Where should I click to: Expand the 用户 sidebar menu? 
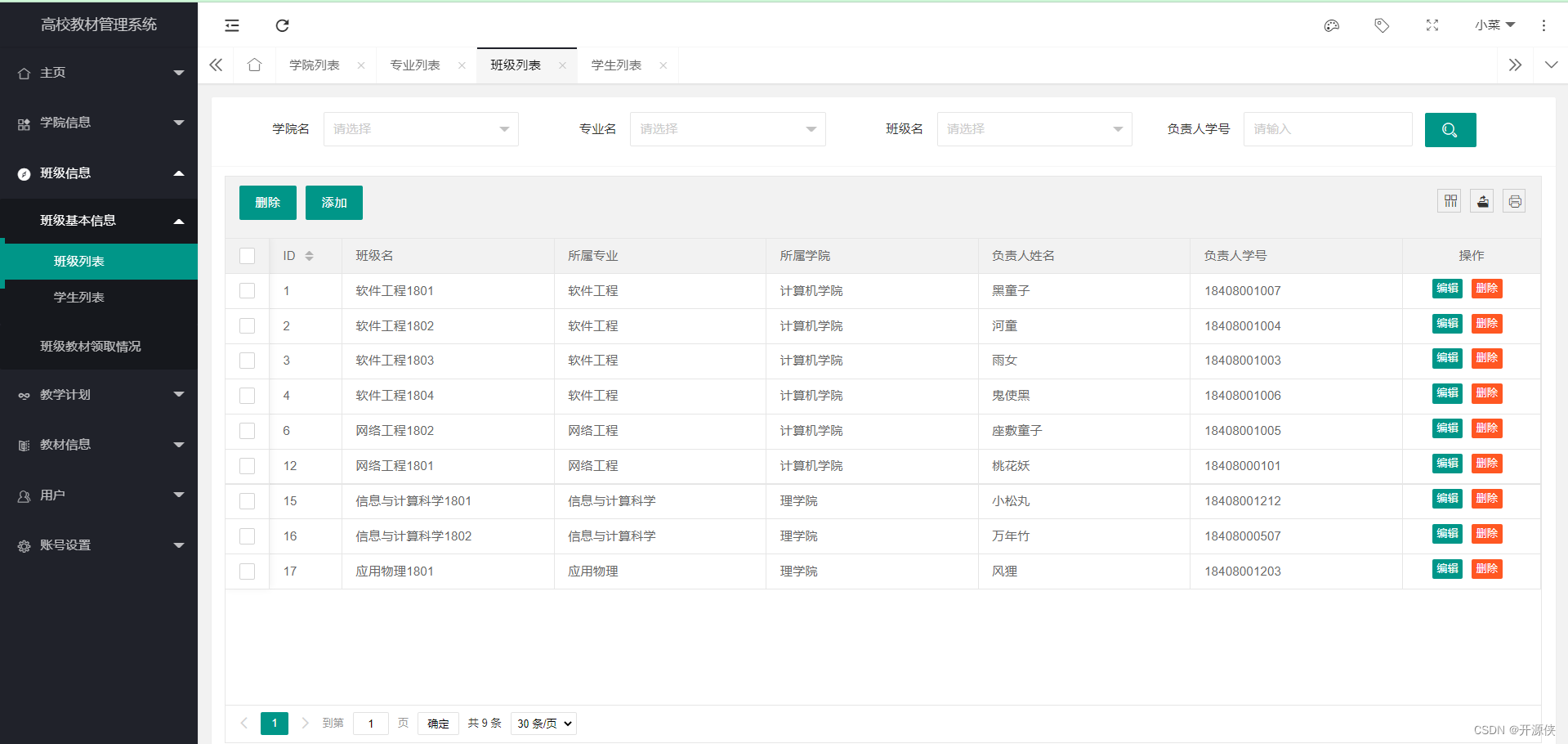pyautogui.click(x=99, y=495)
